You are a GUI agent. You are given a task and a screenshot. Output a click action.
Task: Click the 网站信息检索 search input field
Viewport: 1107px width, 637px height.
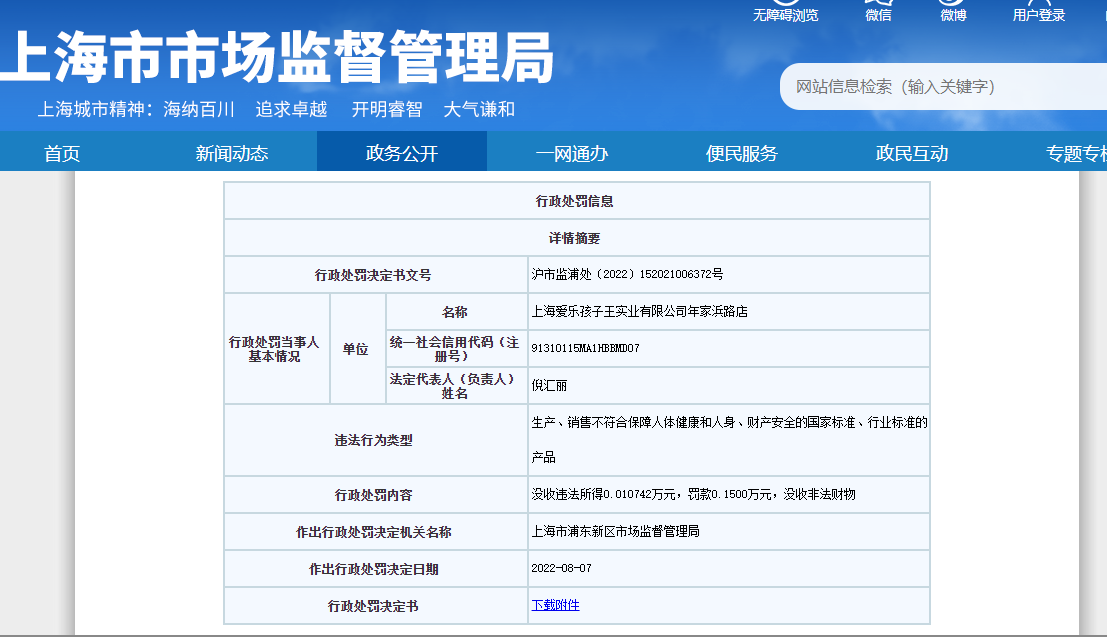point(940,87)
